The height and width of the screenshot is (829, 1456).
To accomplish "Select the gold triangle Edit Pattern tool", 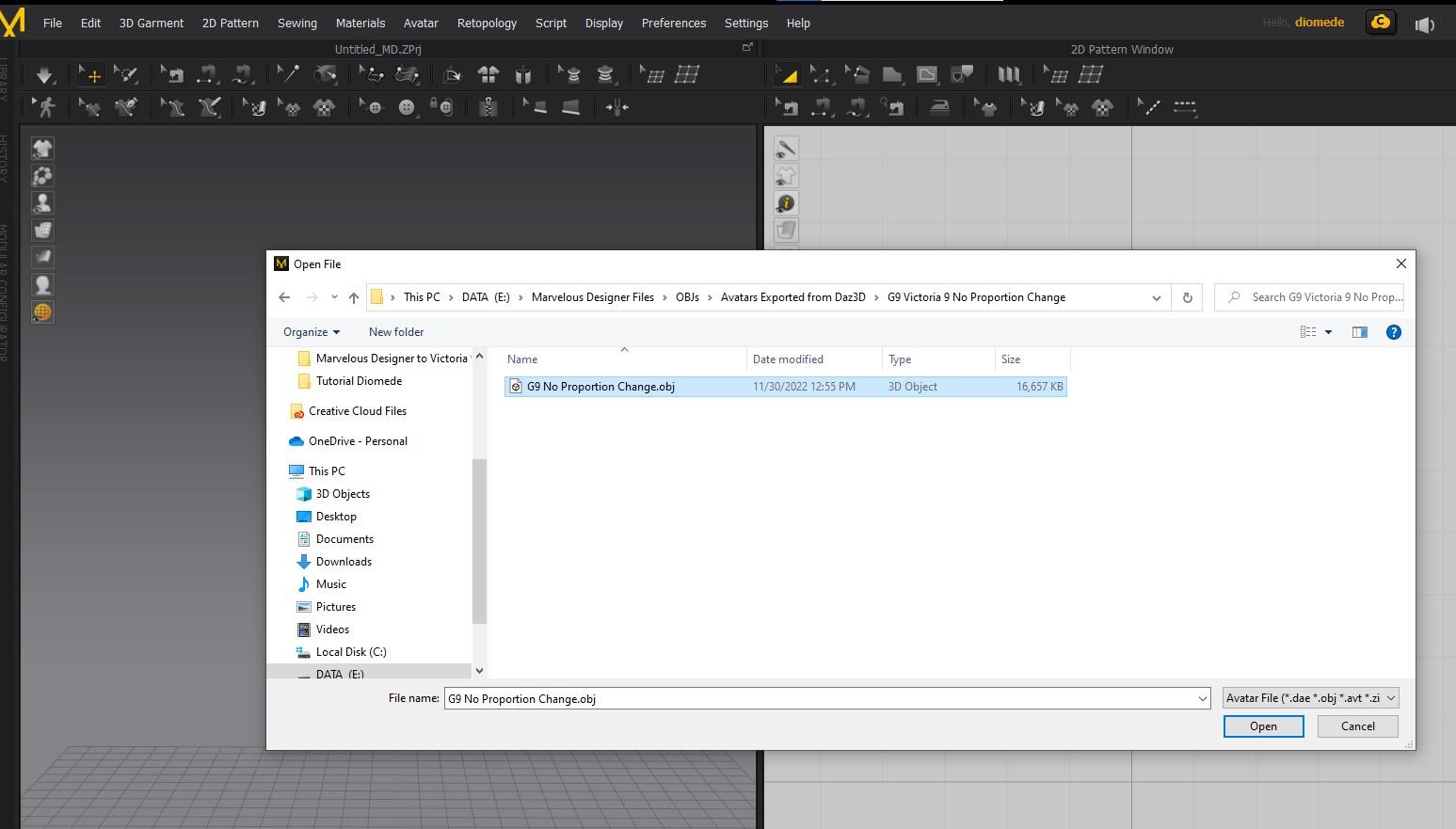I will click(x=787, y=75).
